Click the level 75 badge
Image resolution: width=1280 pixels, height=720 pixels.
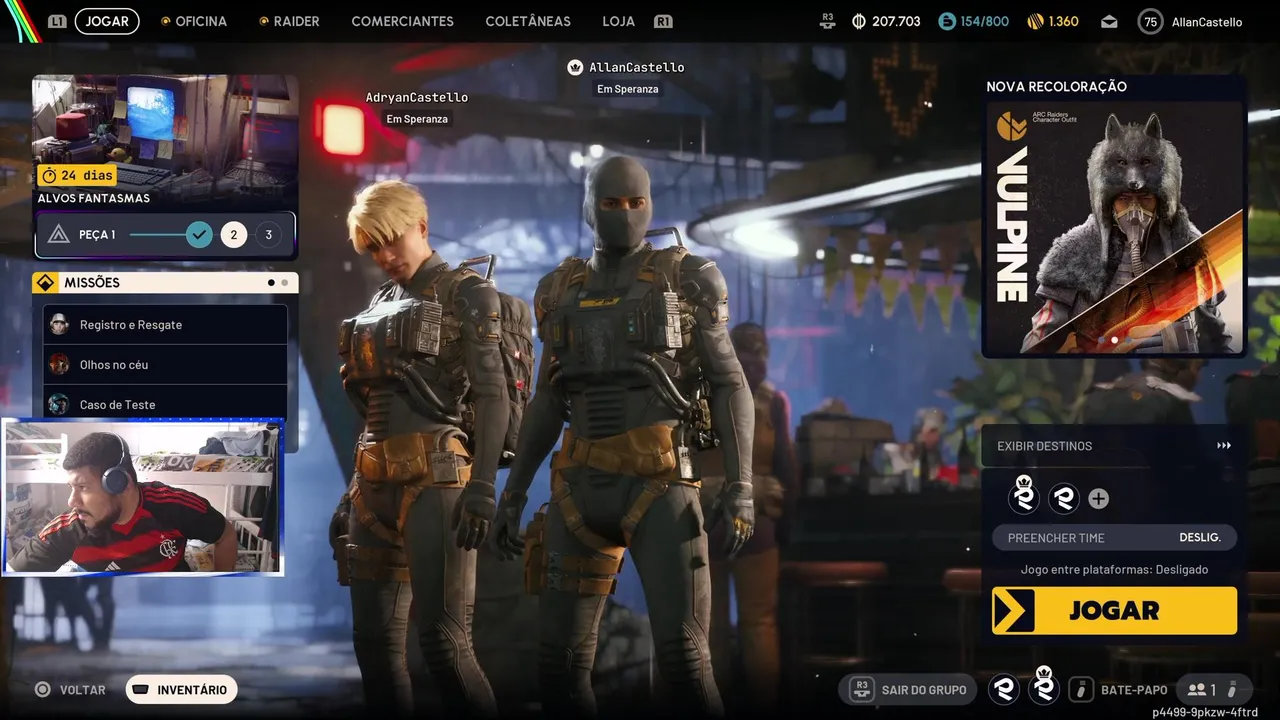1151,21
